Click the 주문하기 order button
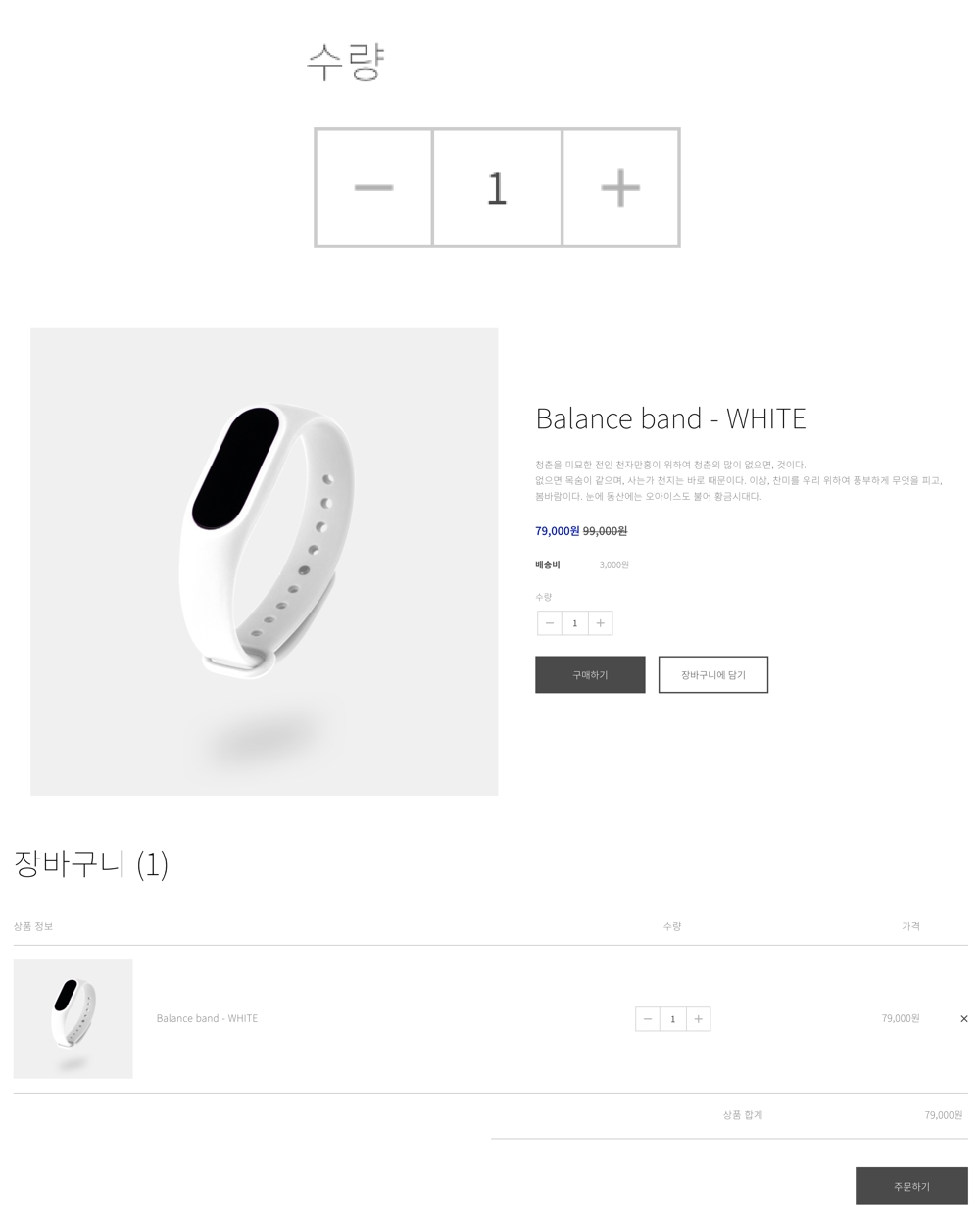 point(911,1186)
